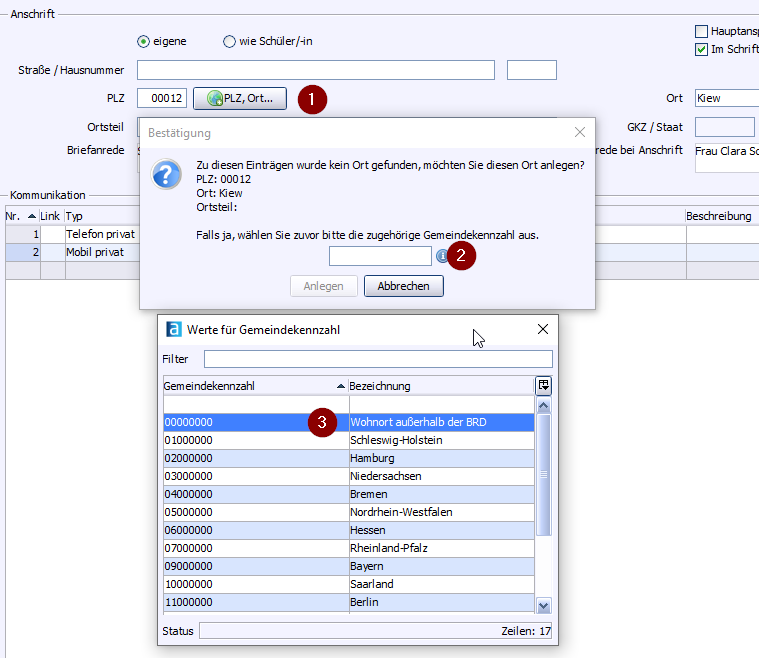Select the 'eigene' radio button
Viewport: 759px width, 658px height.
144,42
